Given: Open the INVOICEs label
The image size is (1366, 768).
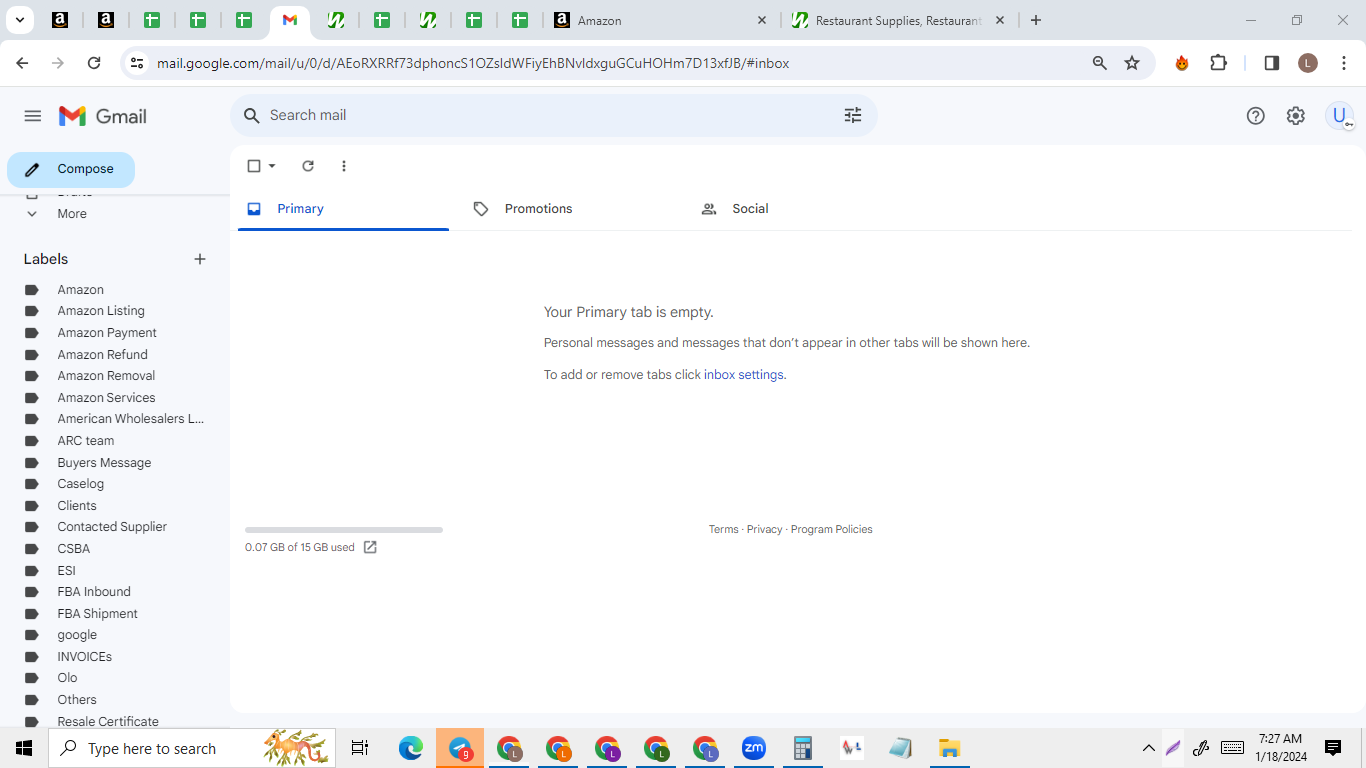Looking at the screenshot, I should click(x=84, y=657).
